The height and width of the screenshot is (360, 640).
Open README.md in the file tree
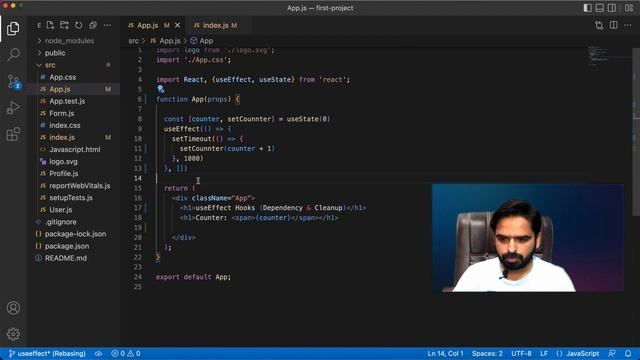65,258
